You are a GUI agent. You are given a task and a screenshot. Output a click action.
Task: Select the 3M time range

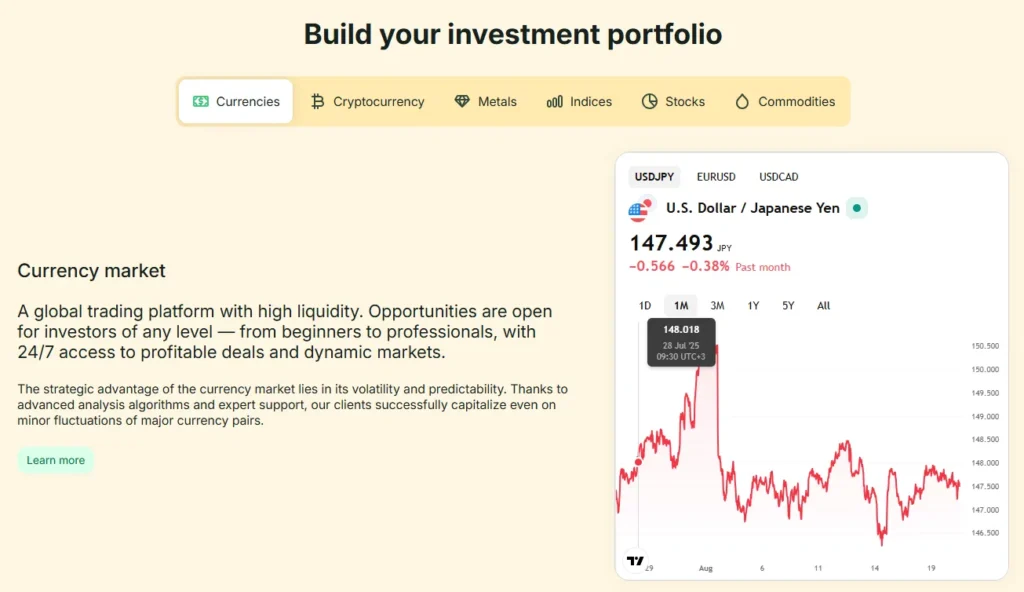717,306
